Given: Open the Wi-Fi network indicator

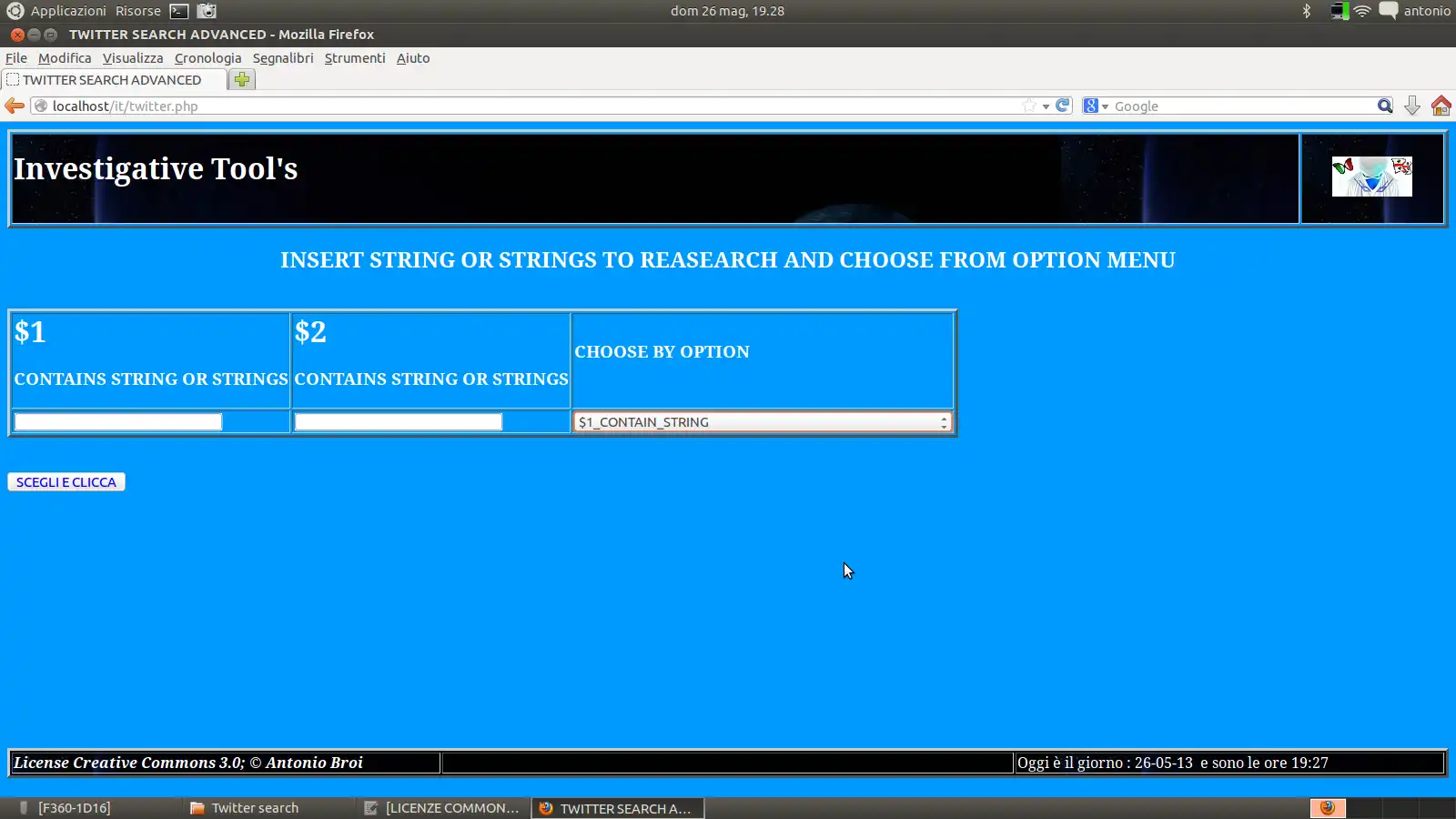Looking at the screenshot, I should click(x=1362, y=11).
